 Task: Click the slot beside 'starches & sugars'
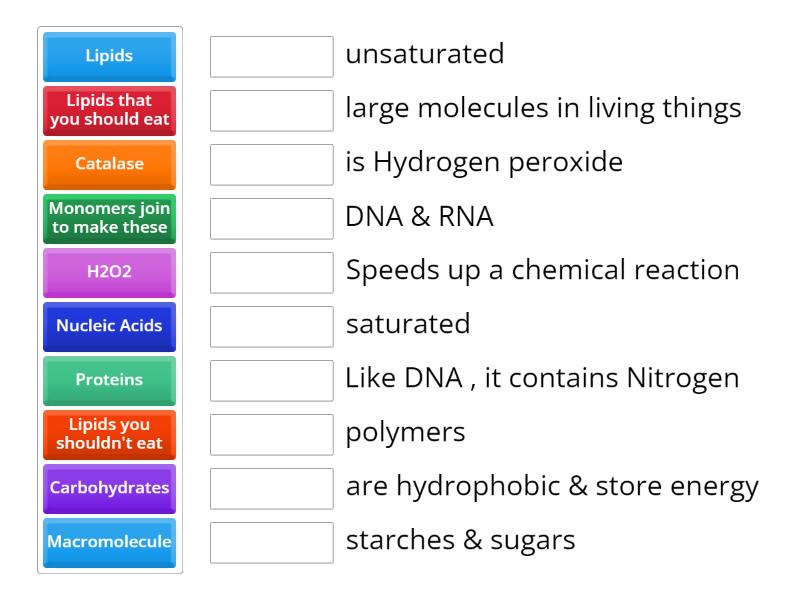271,542
